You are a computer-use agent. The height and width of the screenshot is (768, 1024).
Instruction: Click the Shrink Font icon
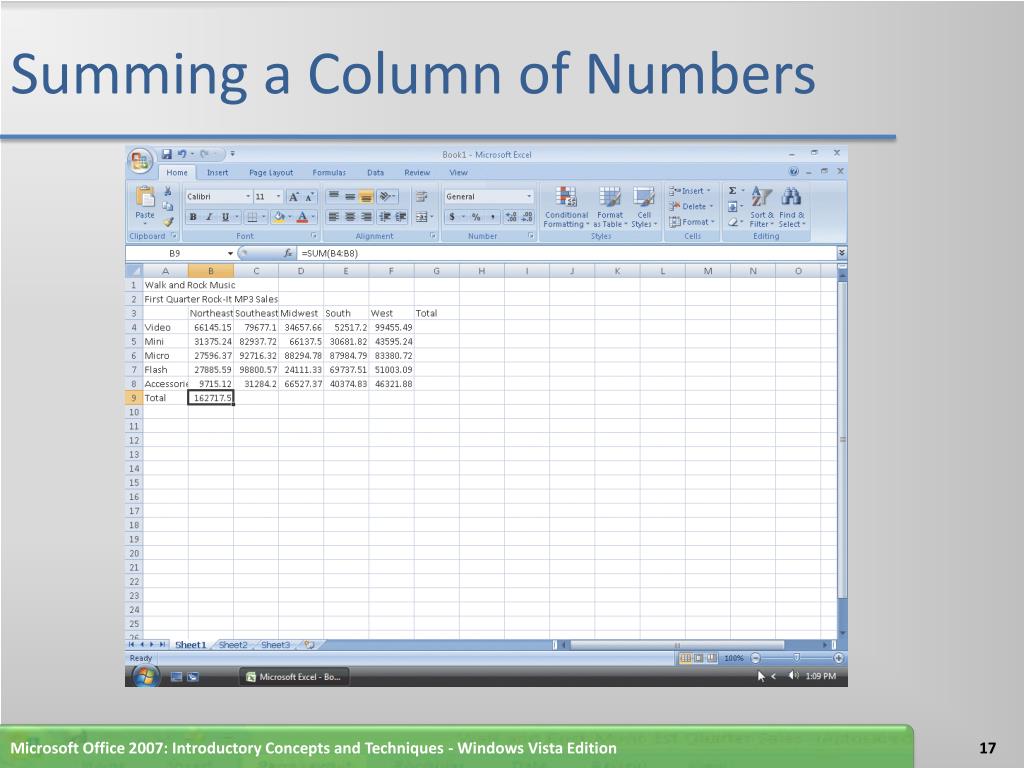[310, 197]
